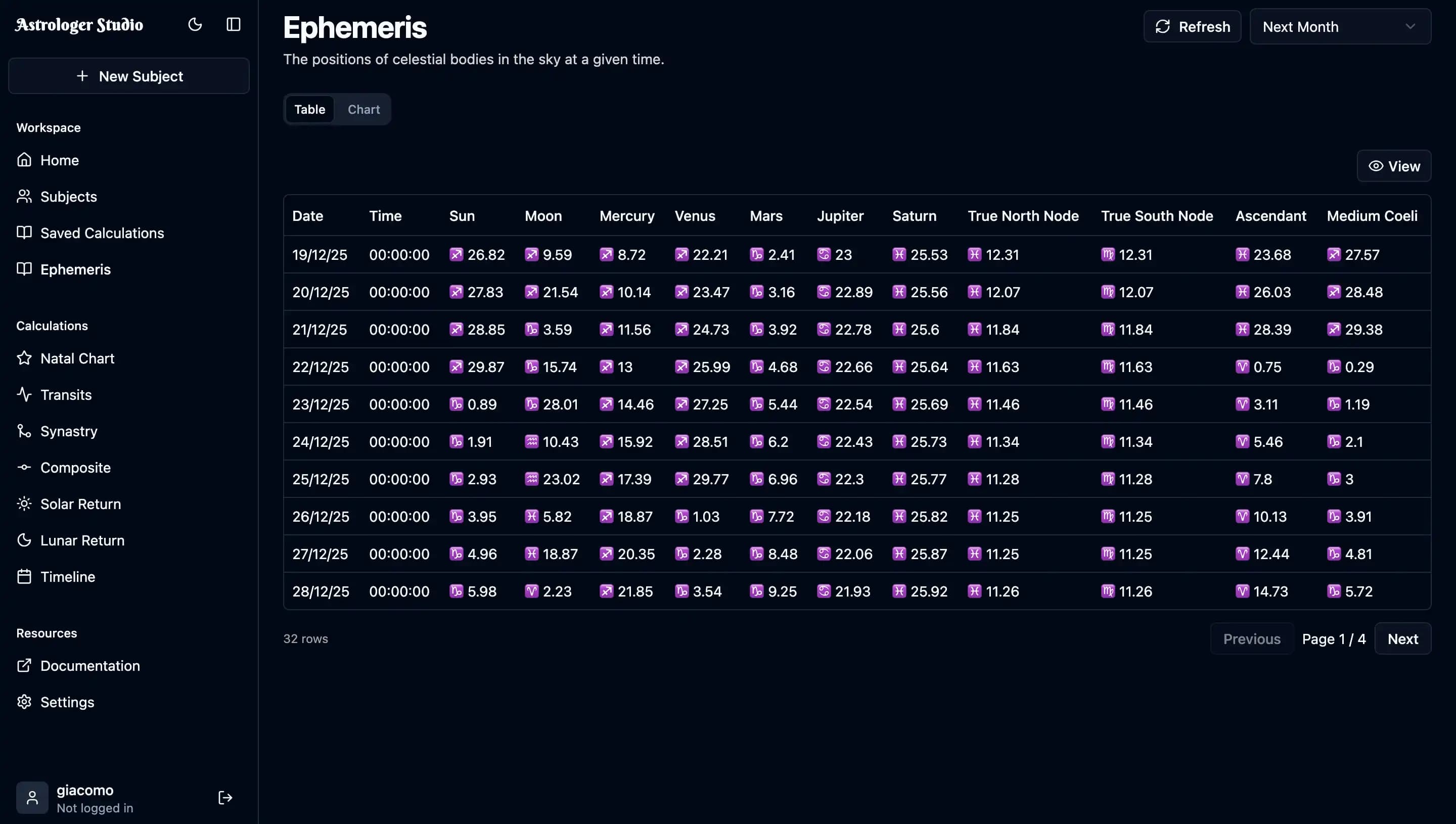Create a New Subject

pyautogui.click(x=128, y=76)
